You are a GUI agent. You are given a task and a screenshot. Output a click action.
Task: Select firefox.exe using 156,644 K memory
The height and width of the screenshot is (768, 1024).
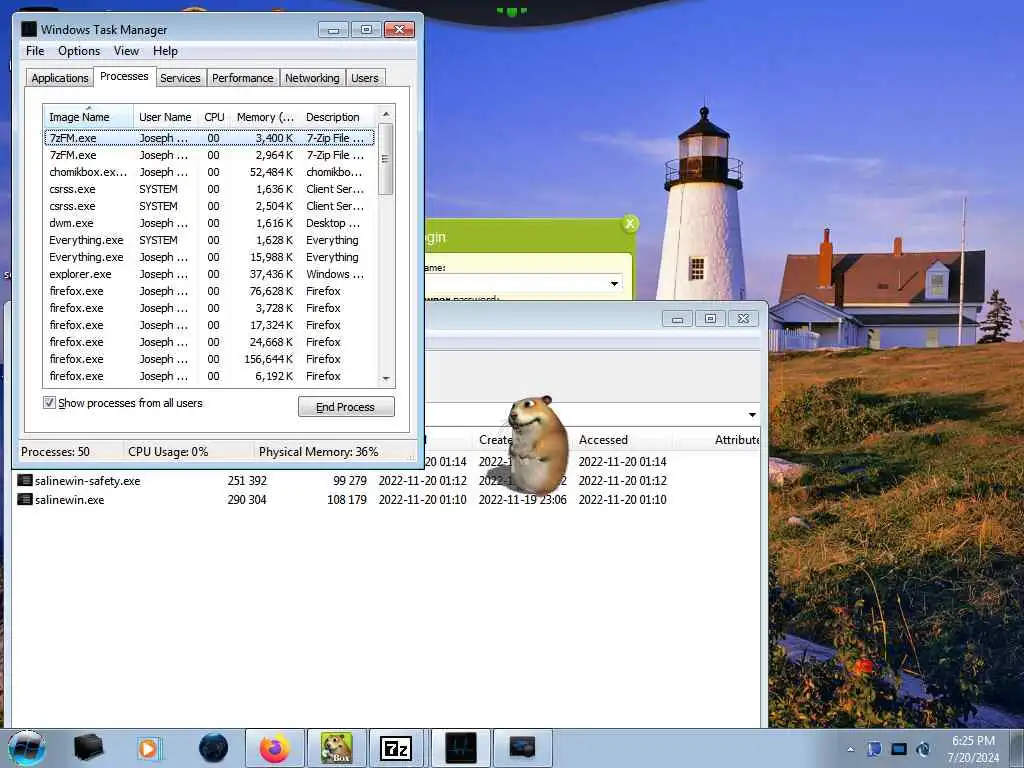point(209,359)
